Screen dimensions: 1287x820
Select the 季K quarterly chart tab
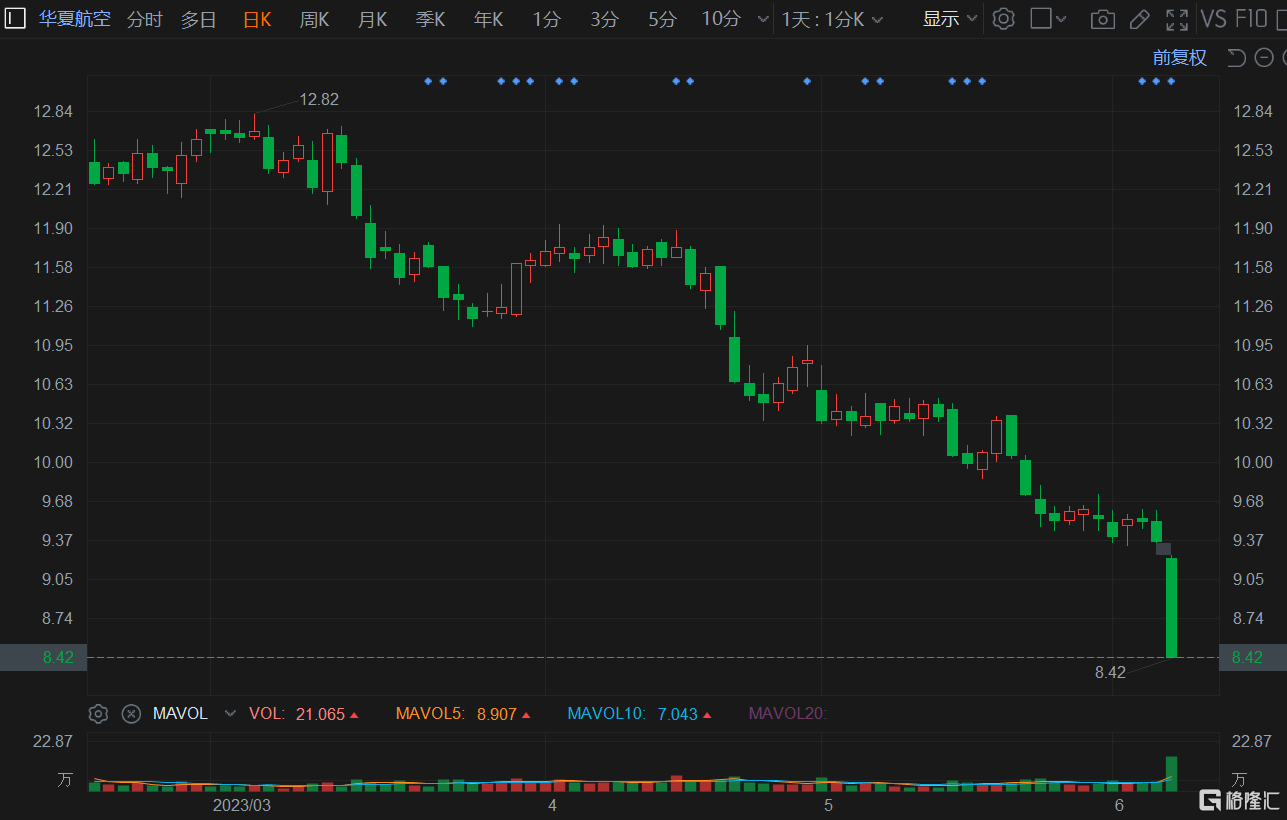pyautogui.click(x=431, y=19)
